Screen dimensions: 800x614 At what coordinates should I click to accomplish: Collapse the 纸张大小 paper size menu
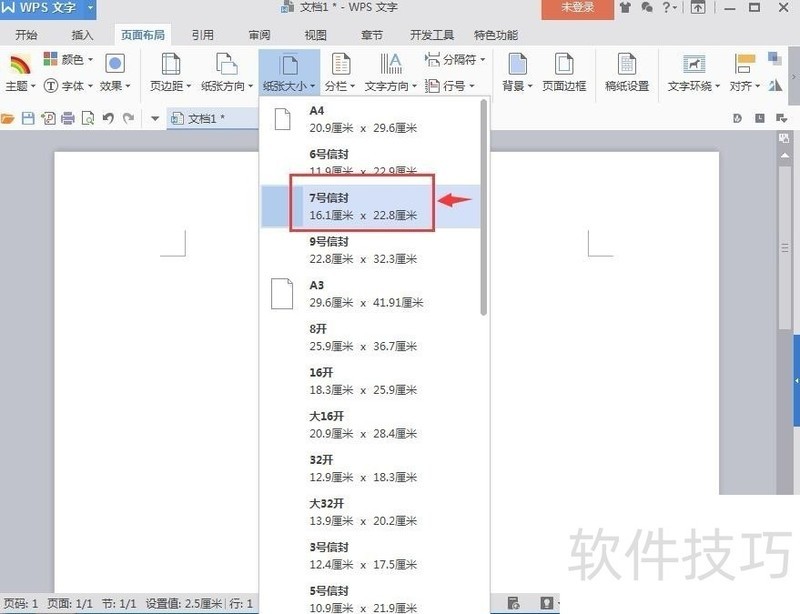click(289, 73)
